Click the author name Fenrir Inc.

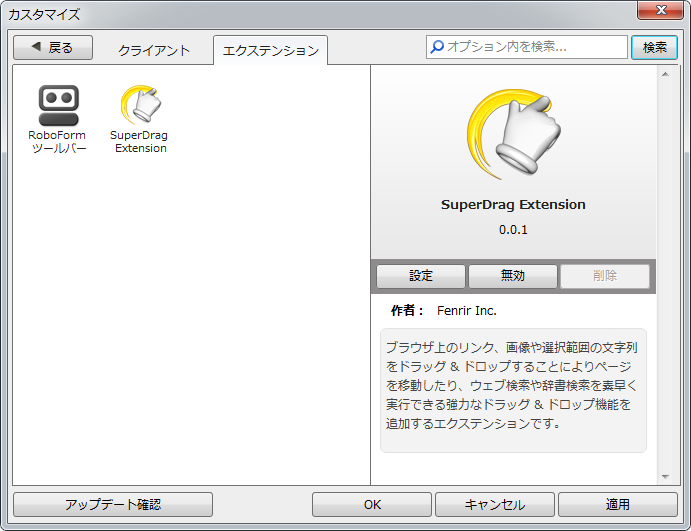click(467, 311)
